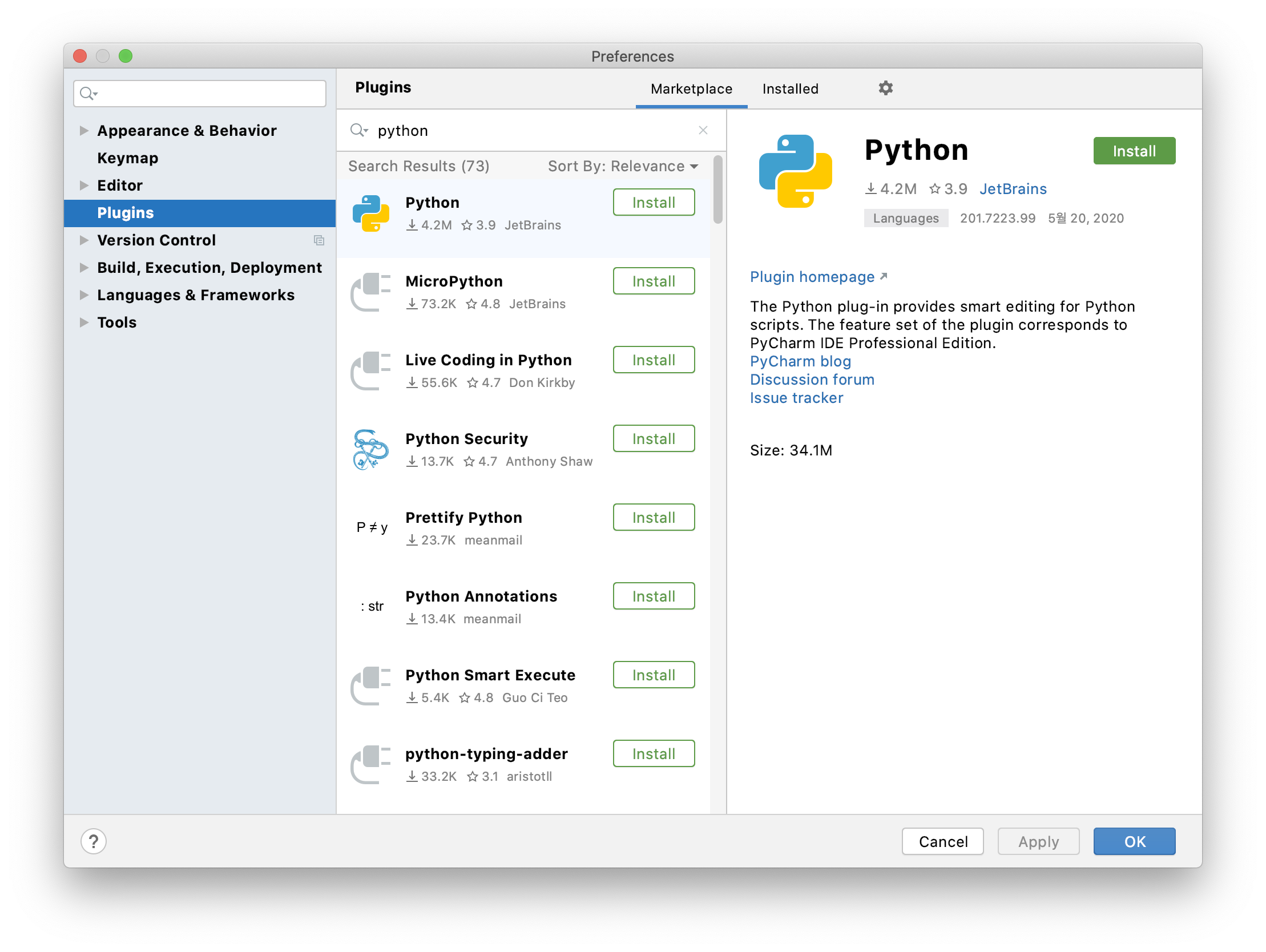Click the Prettify Python P≠y icon
This screenshot has height=952, width=1266.
pos(372,527)
